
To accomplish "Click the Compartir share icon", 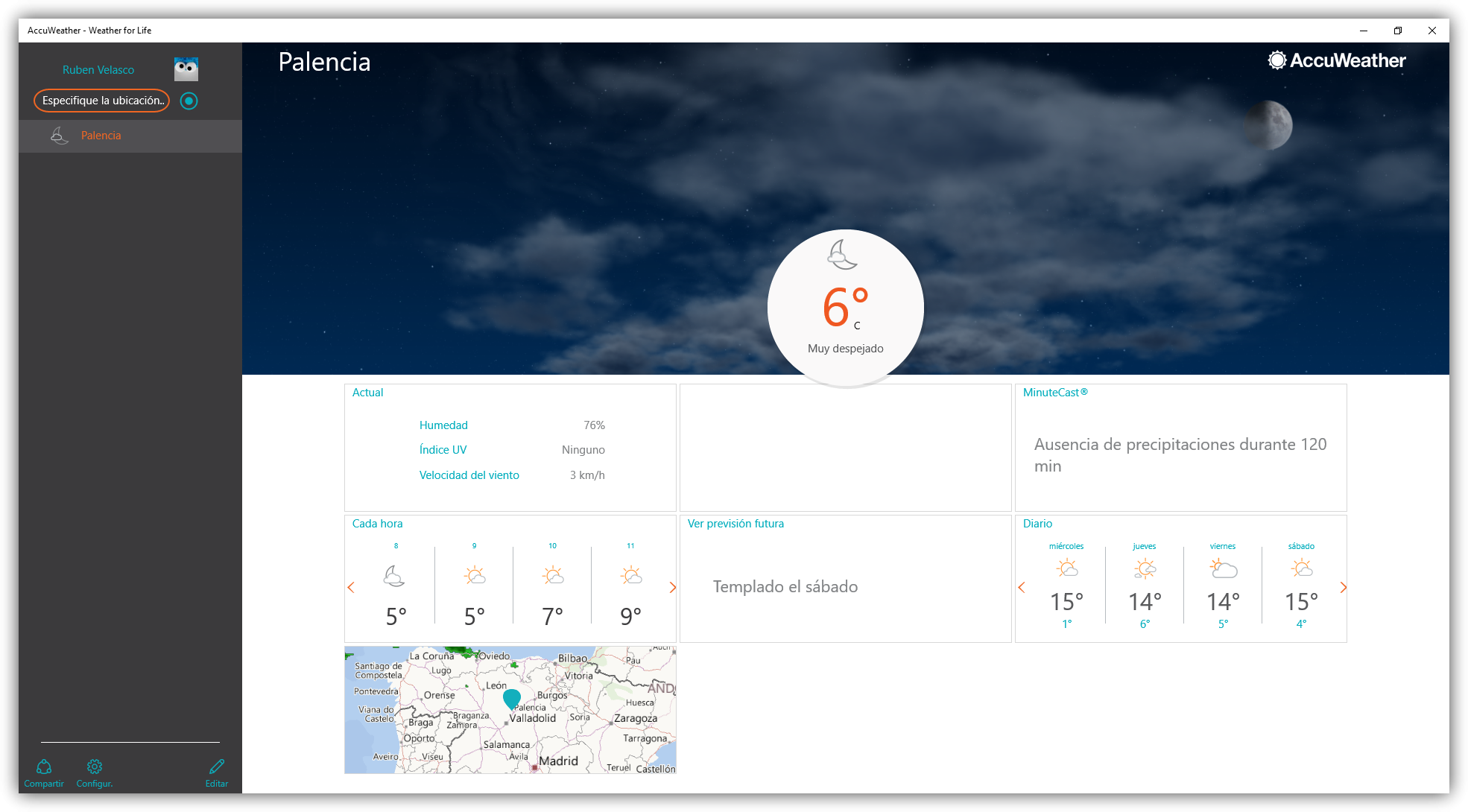I will click(44, 767).
